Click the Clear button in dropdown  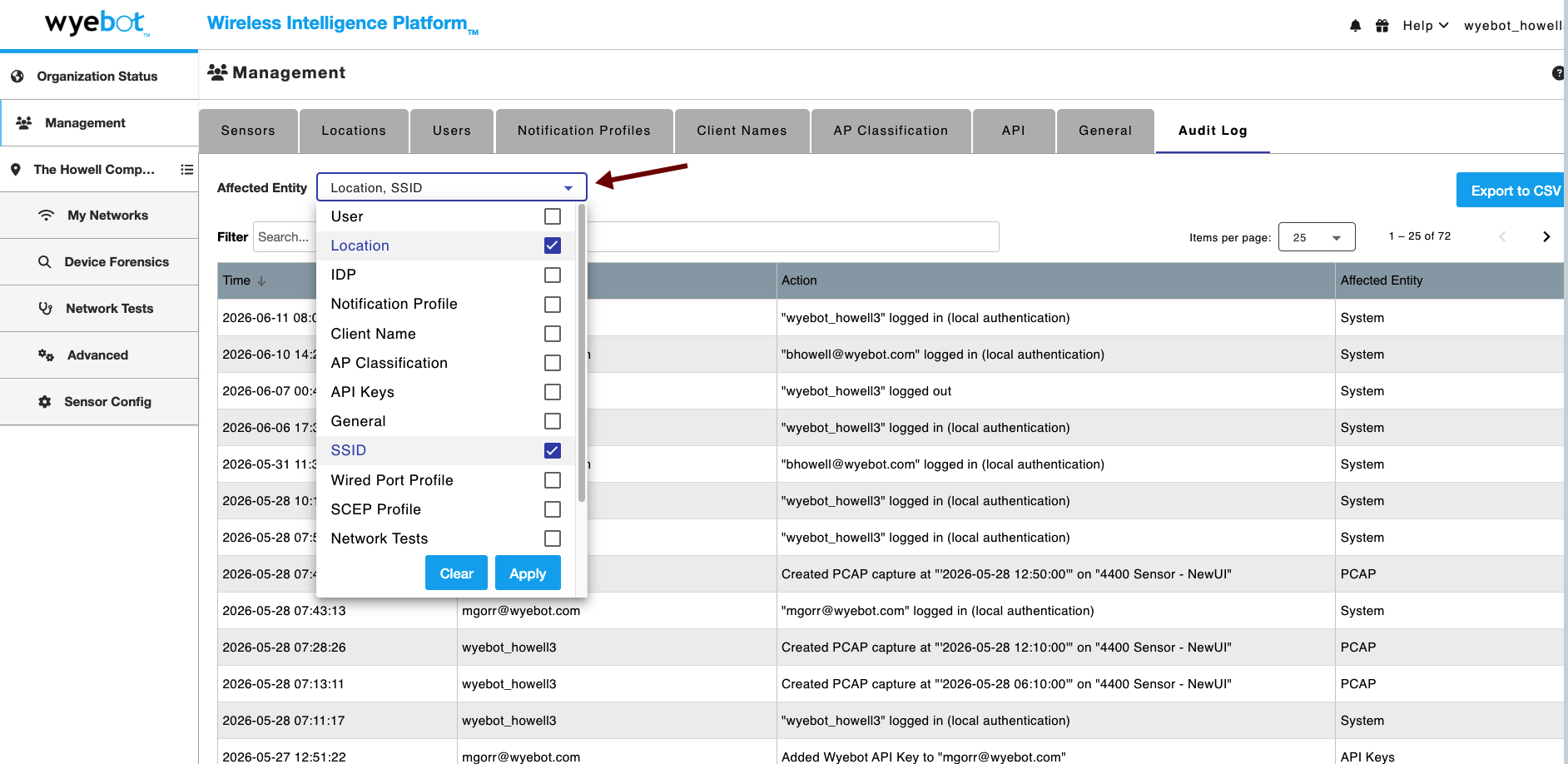pyautogui.click(x=456, y=573)
